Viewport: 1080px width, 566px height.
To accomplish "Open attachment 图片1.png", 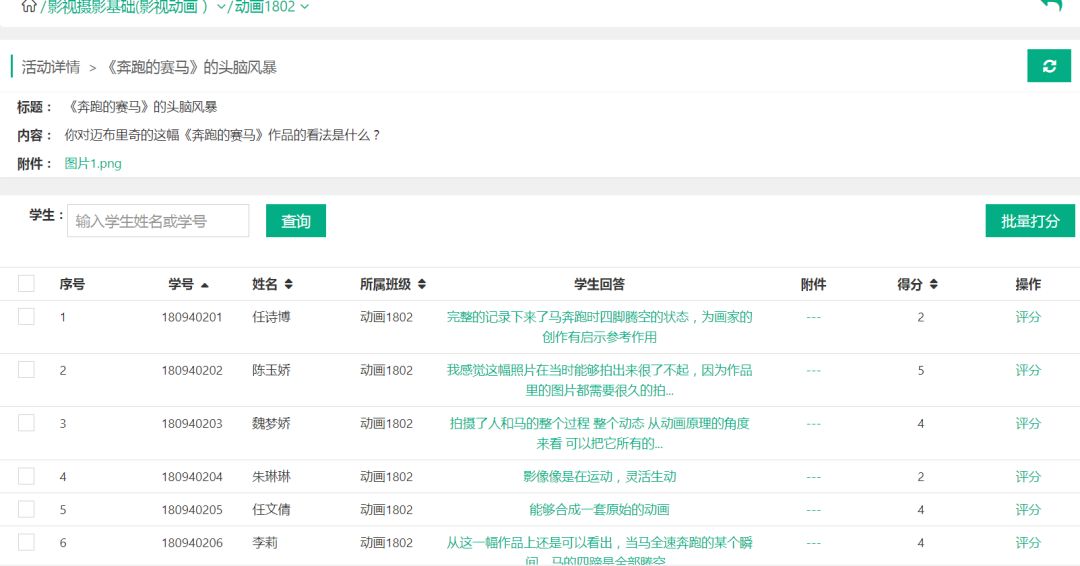I will click(93, 163).
